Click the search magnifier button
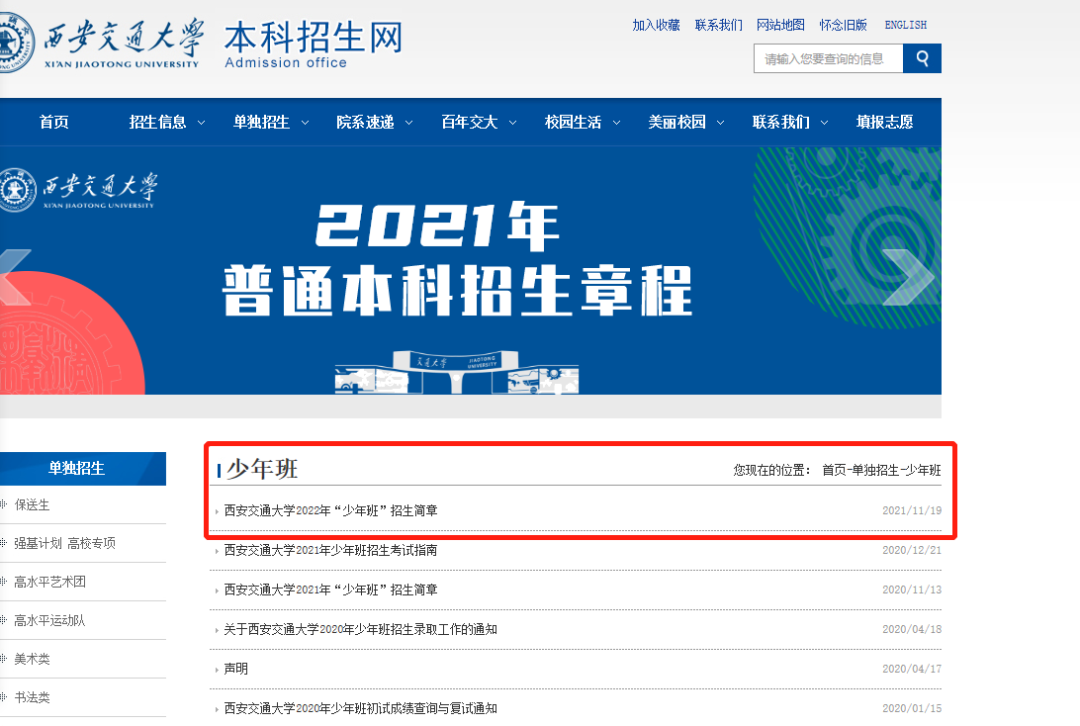This screenshot has width=1080, height=726. 922,59
